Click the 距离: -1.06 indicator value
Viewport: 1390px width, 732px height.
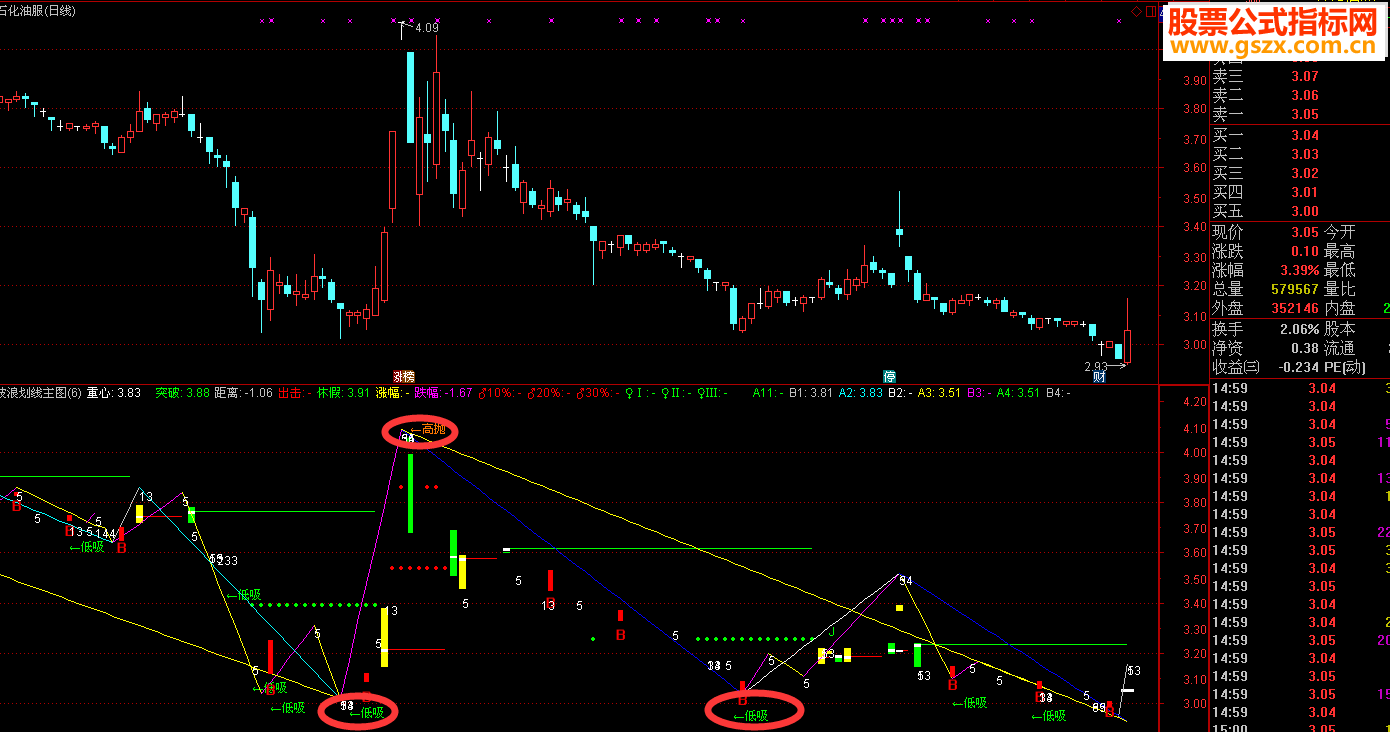[x=244, y=393]
